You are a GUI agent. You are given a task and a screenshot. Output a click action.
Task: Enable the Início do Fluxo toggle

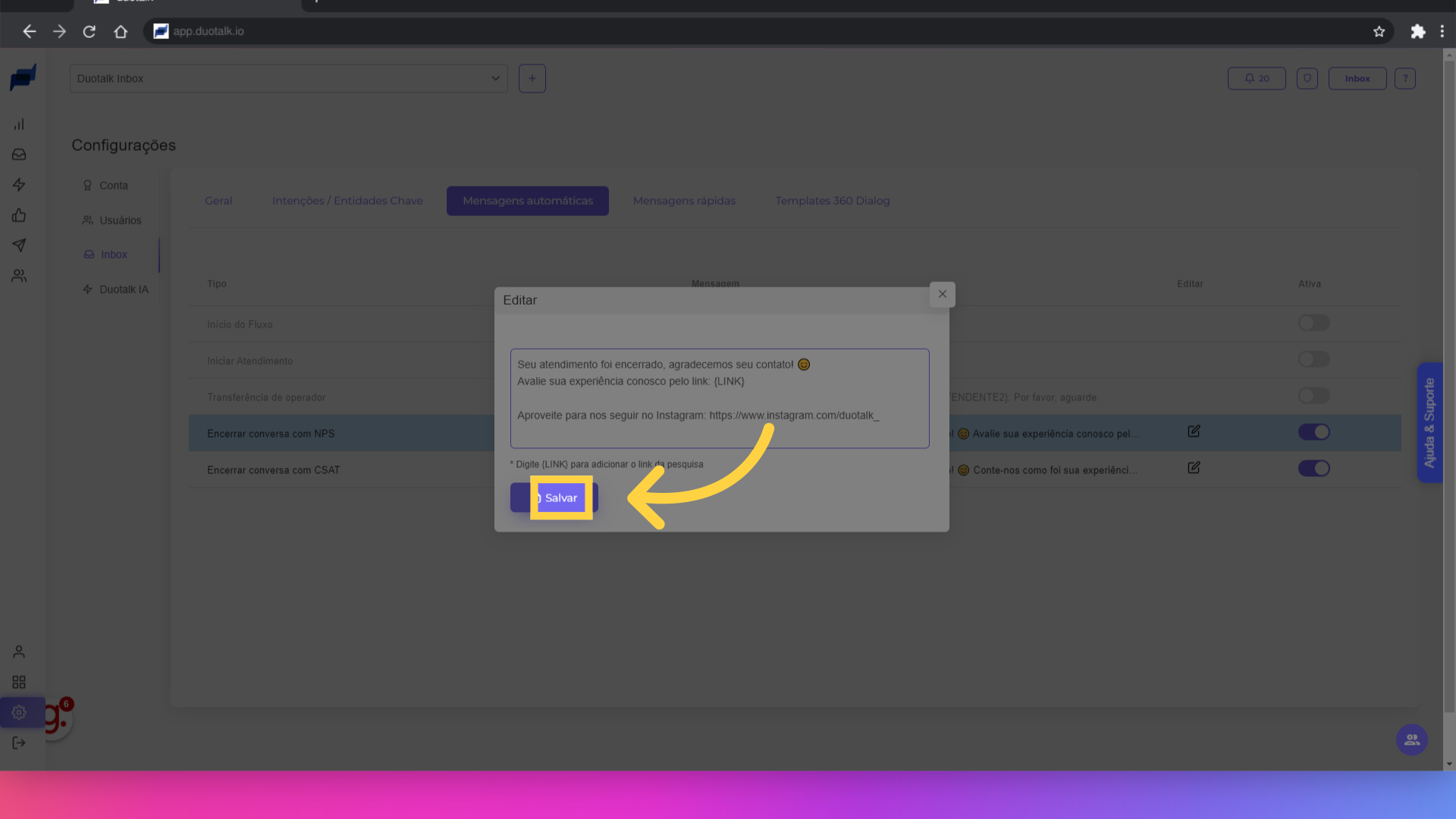pyautogui.click(x=1313, y=323)
